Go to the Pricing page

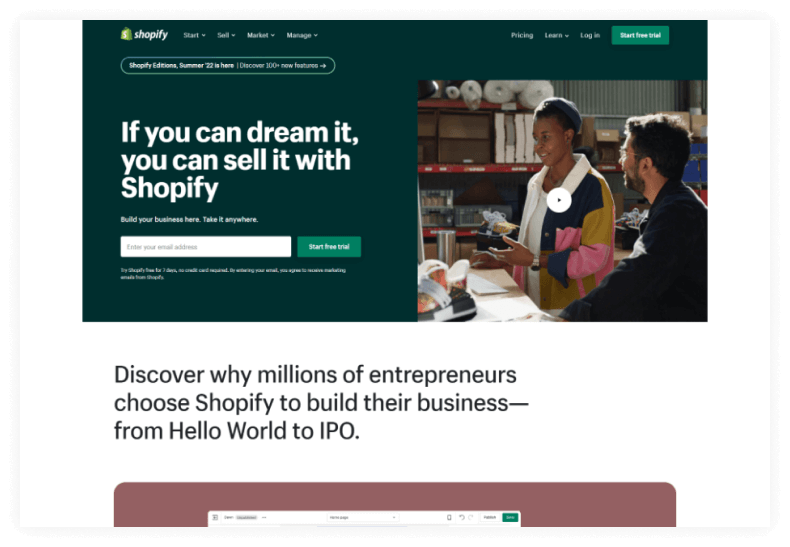point(522,35)
